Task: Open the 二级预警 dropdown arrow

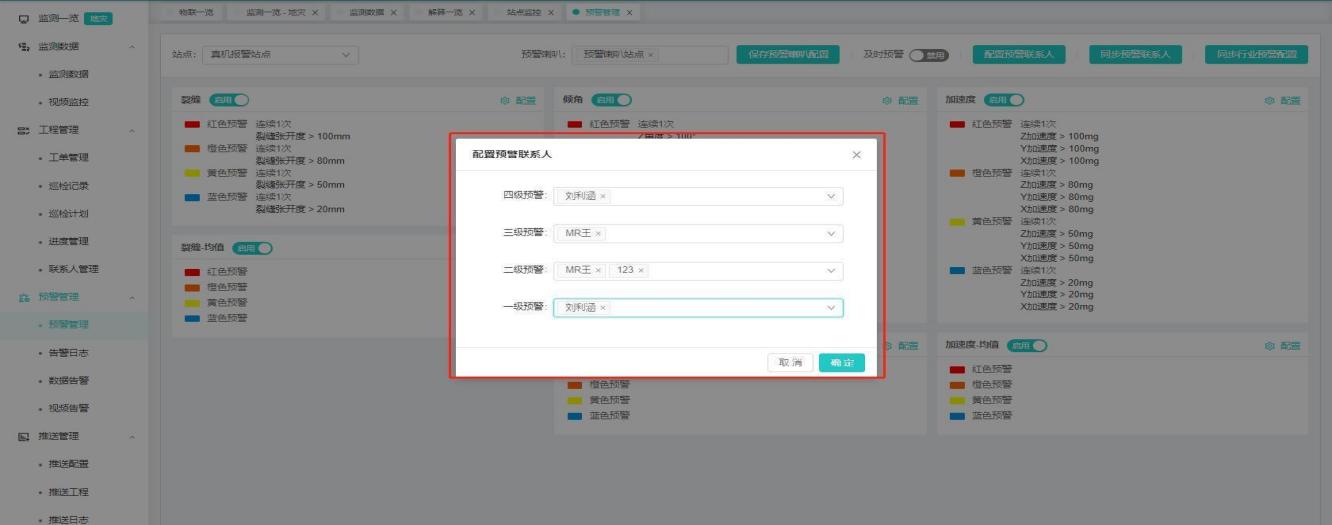Action: click(830, 271)
